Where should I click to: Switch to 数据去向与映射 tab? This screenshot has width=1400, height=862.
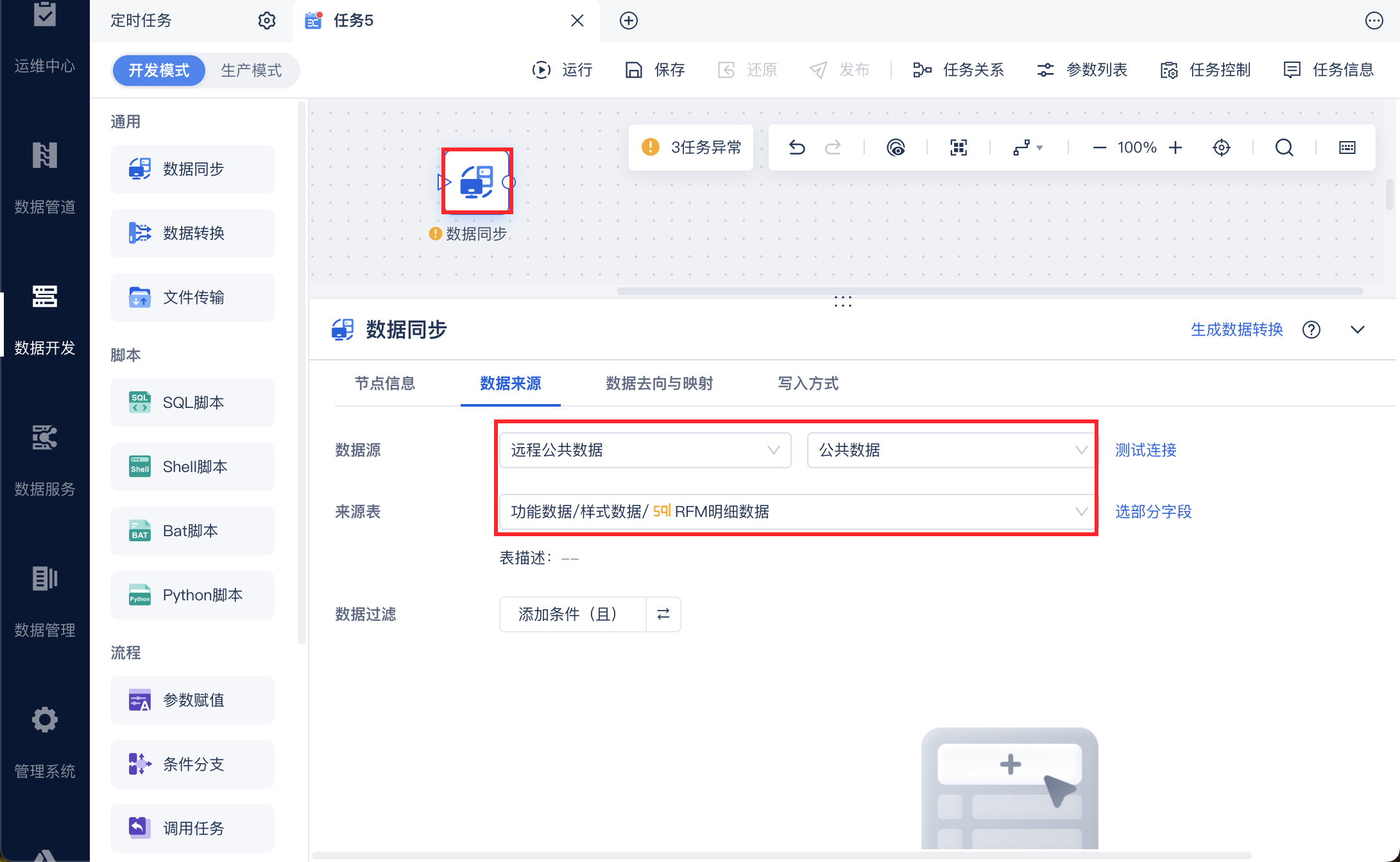[659, 384]
